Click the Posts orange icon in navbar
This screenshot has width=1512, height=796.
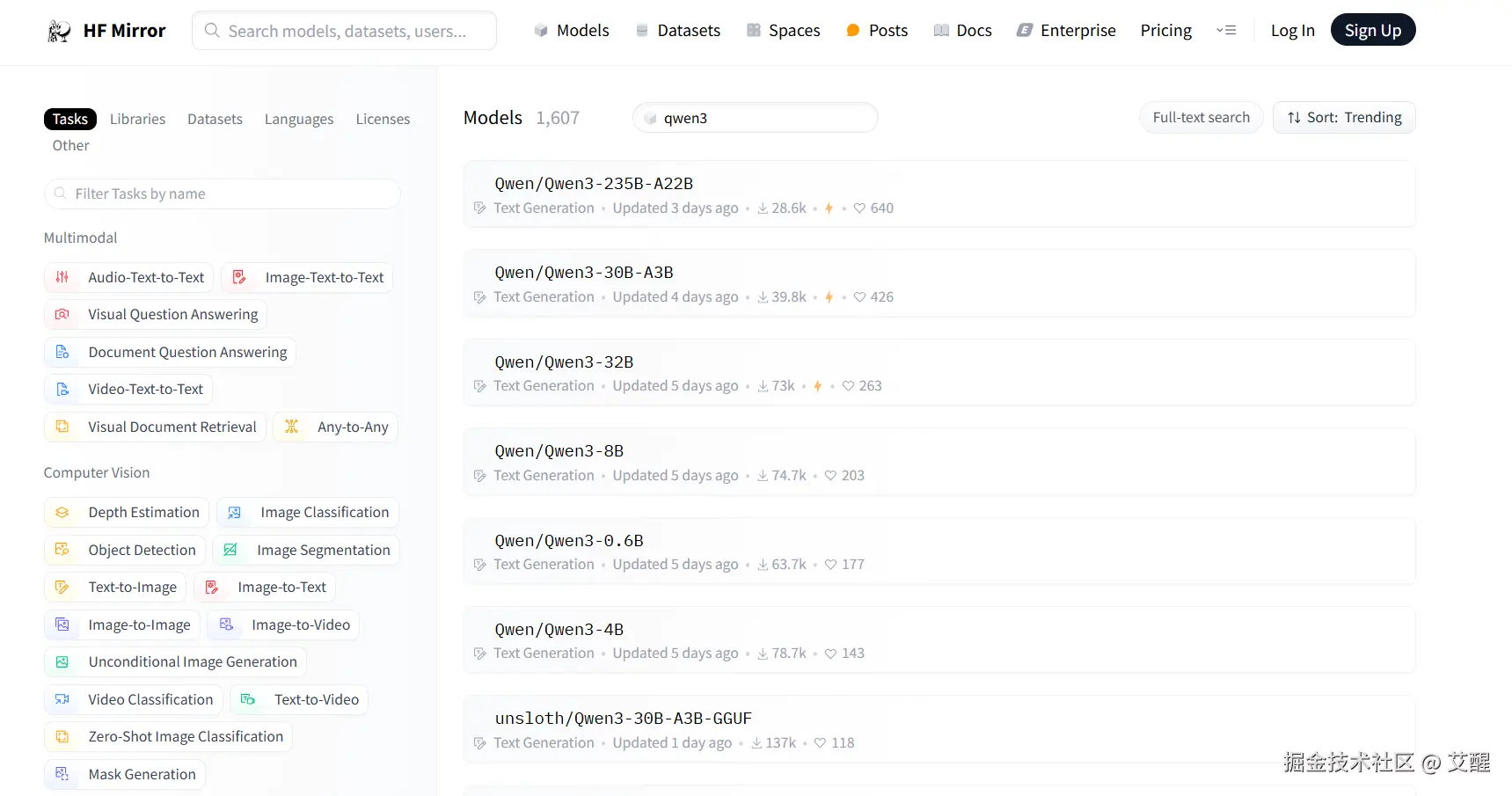point(852,31)
